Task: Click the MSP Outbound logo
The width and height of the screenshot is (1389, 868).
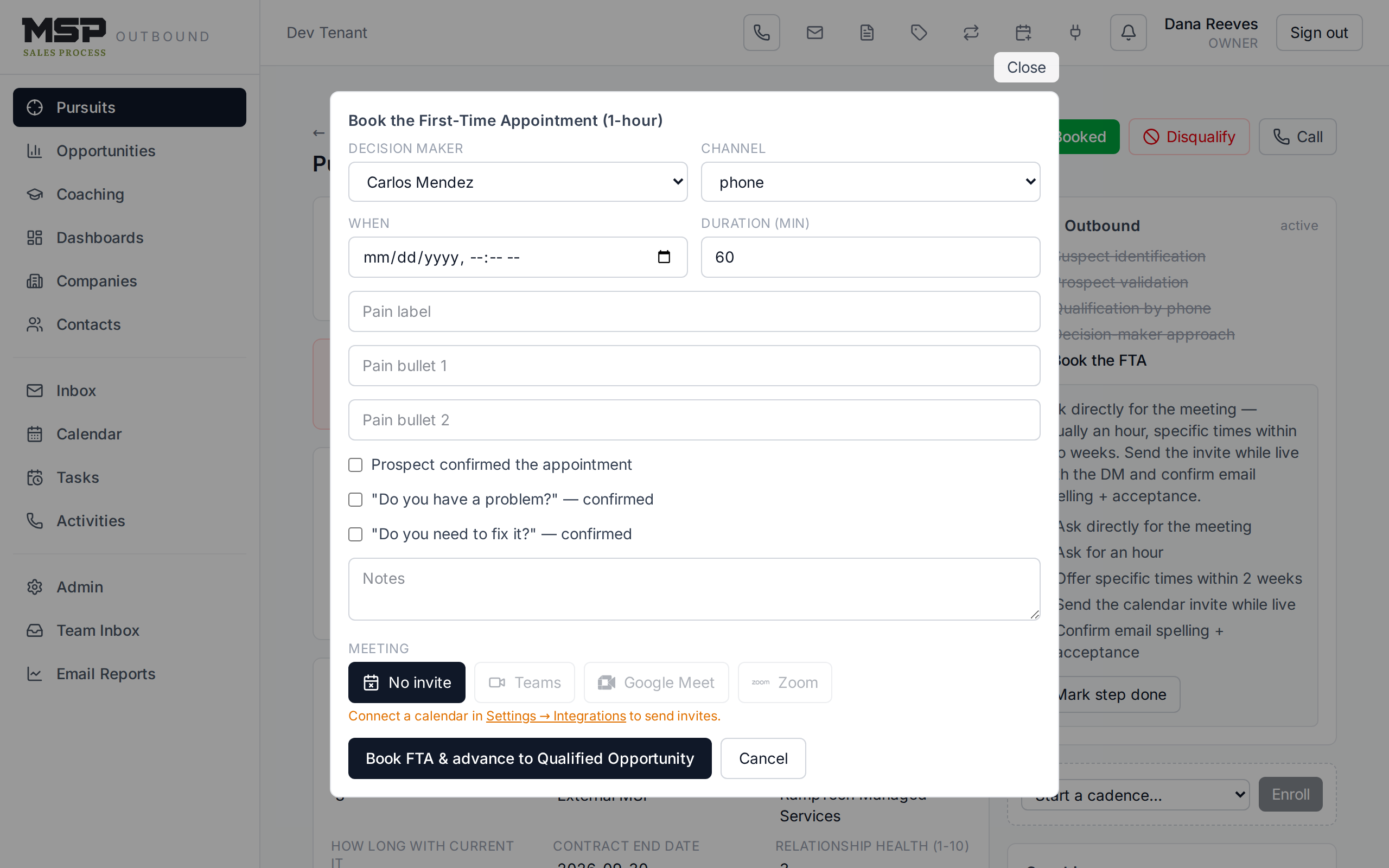Action: (116, 37)
